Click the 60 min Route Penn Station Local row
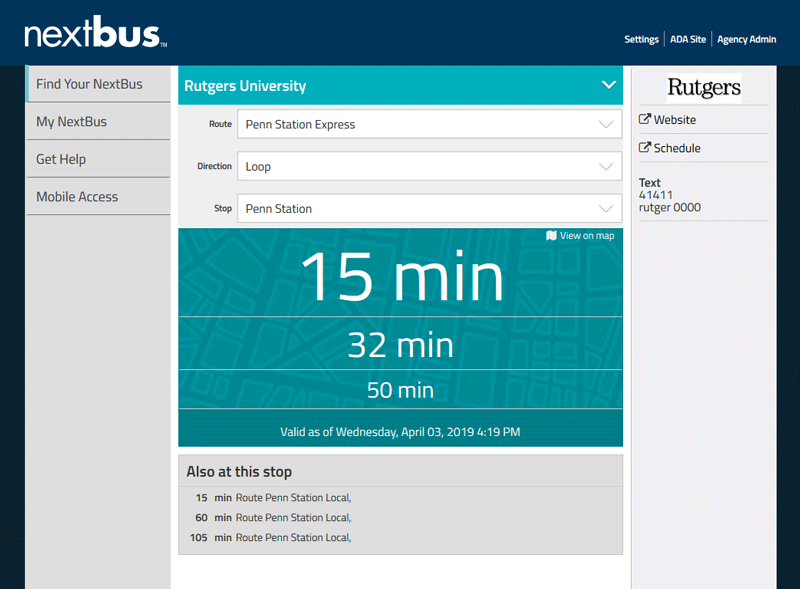 (x=273, y=518)
